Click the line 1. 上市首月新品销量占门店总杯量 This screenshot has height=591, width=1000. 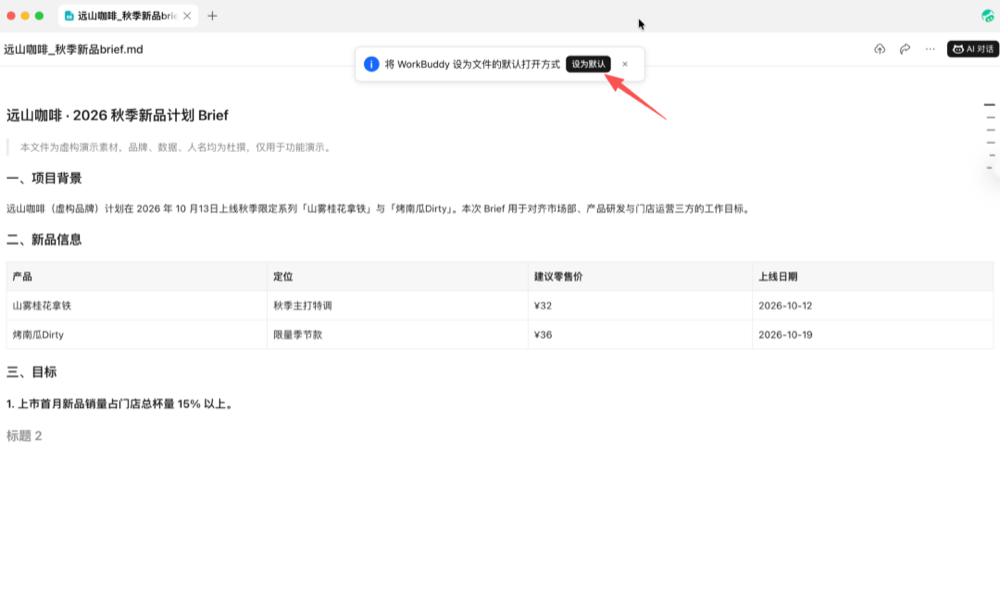[121, 404]
